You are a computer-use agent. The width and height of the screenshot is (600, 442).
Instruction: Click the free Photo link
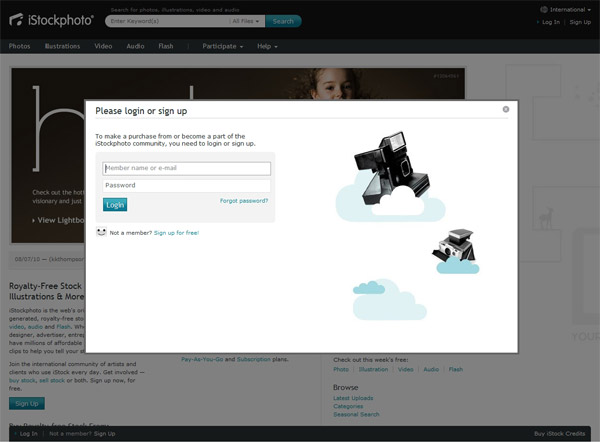341,369
